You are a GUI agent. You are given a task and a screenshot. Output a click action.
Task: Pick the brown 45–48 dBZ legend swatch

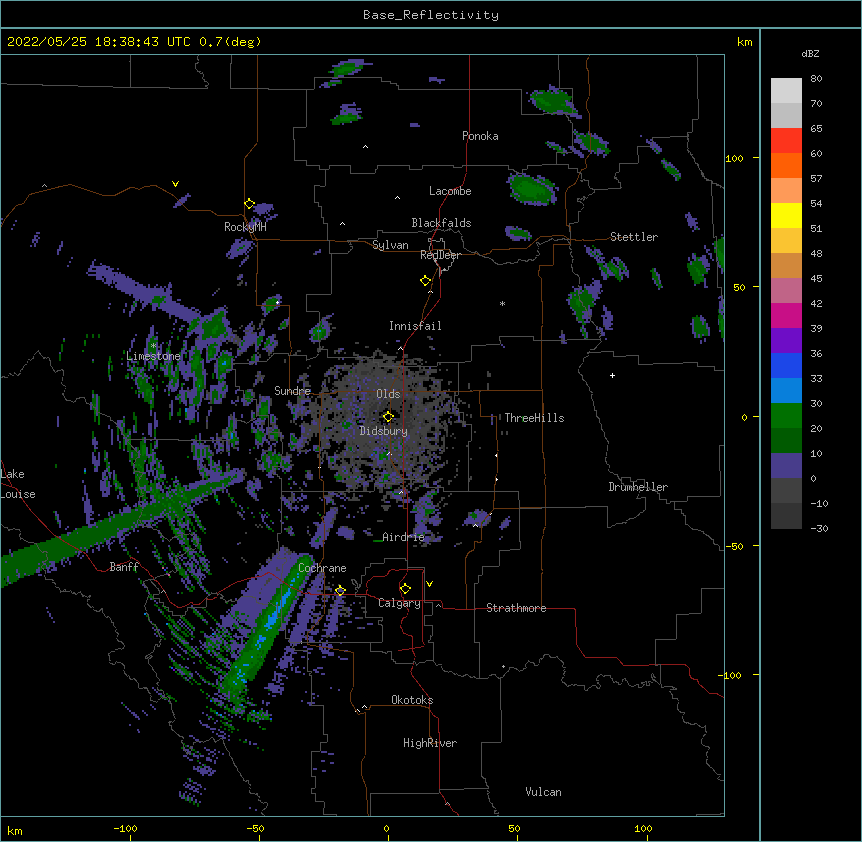[786, 265]
